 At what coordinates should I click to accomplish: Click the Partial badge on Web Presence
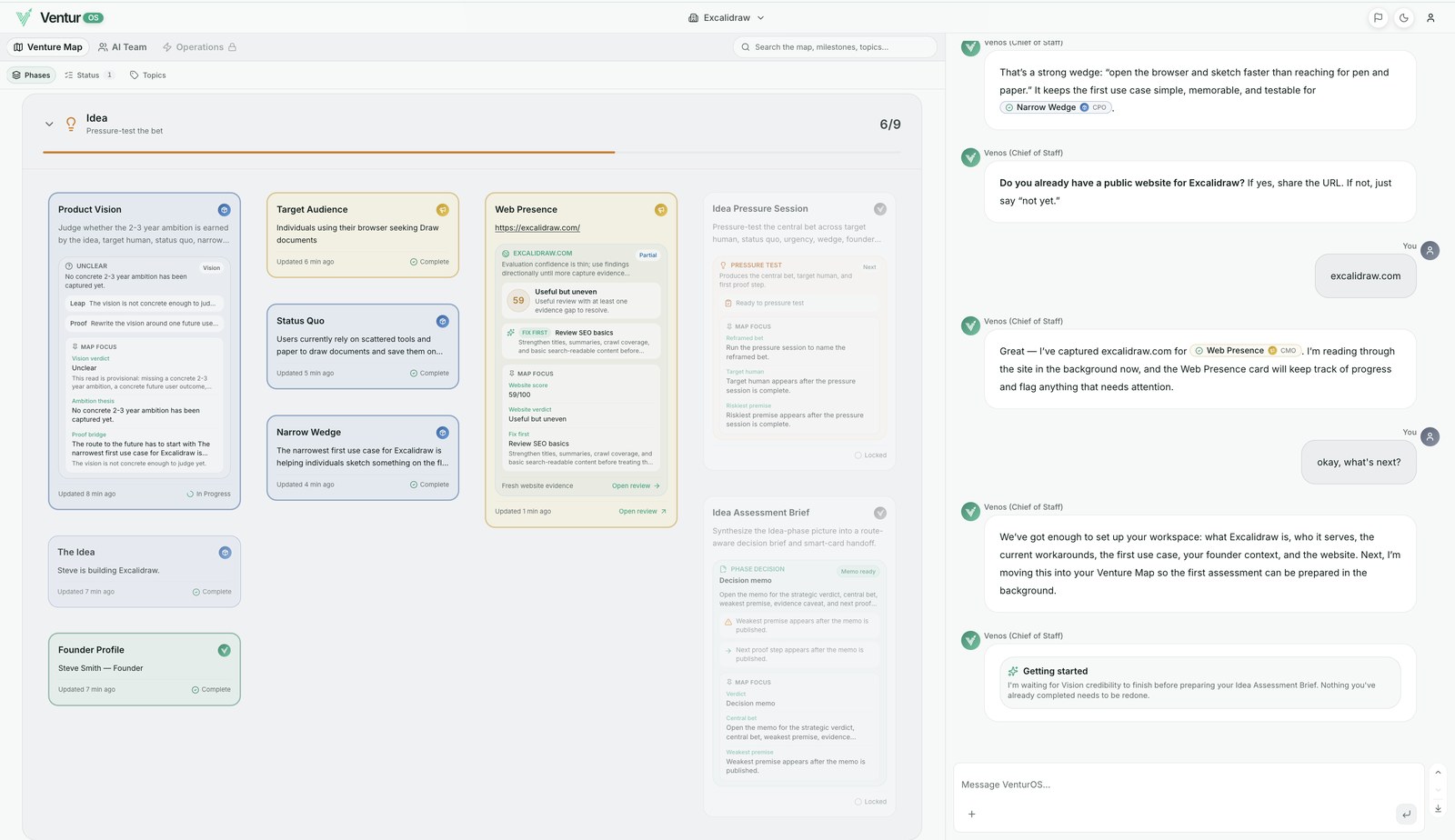647,255
